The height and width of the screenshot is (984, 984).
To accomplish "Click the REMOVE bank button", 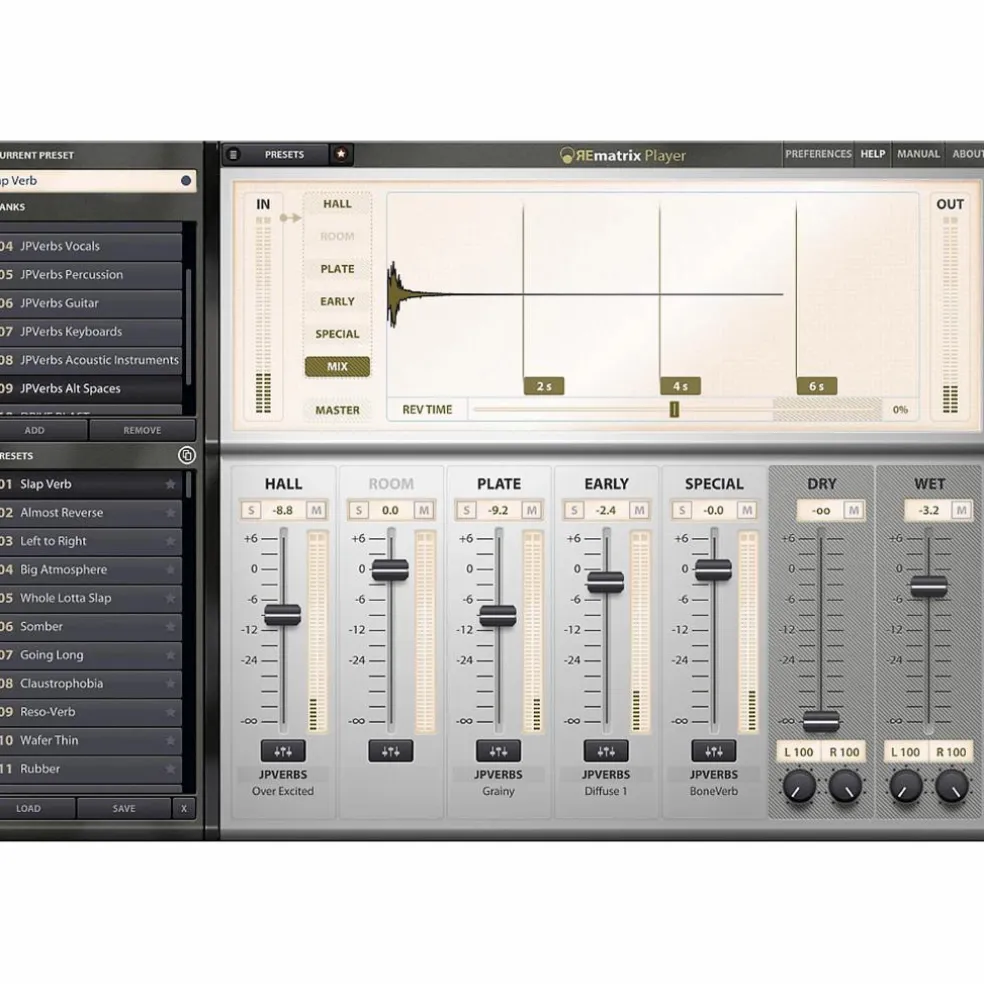I will click(142, 430).
